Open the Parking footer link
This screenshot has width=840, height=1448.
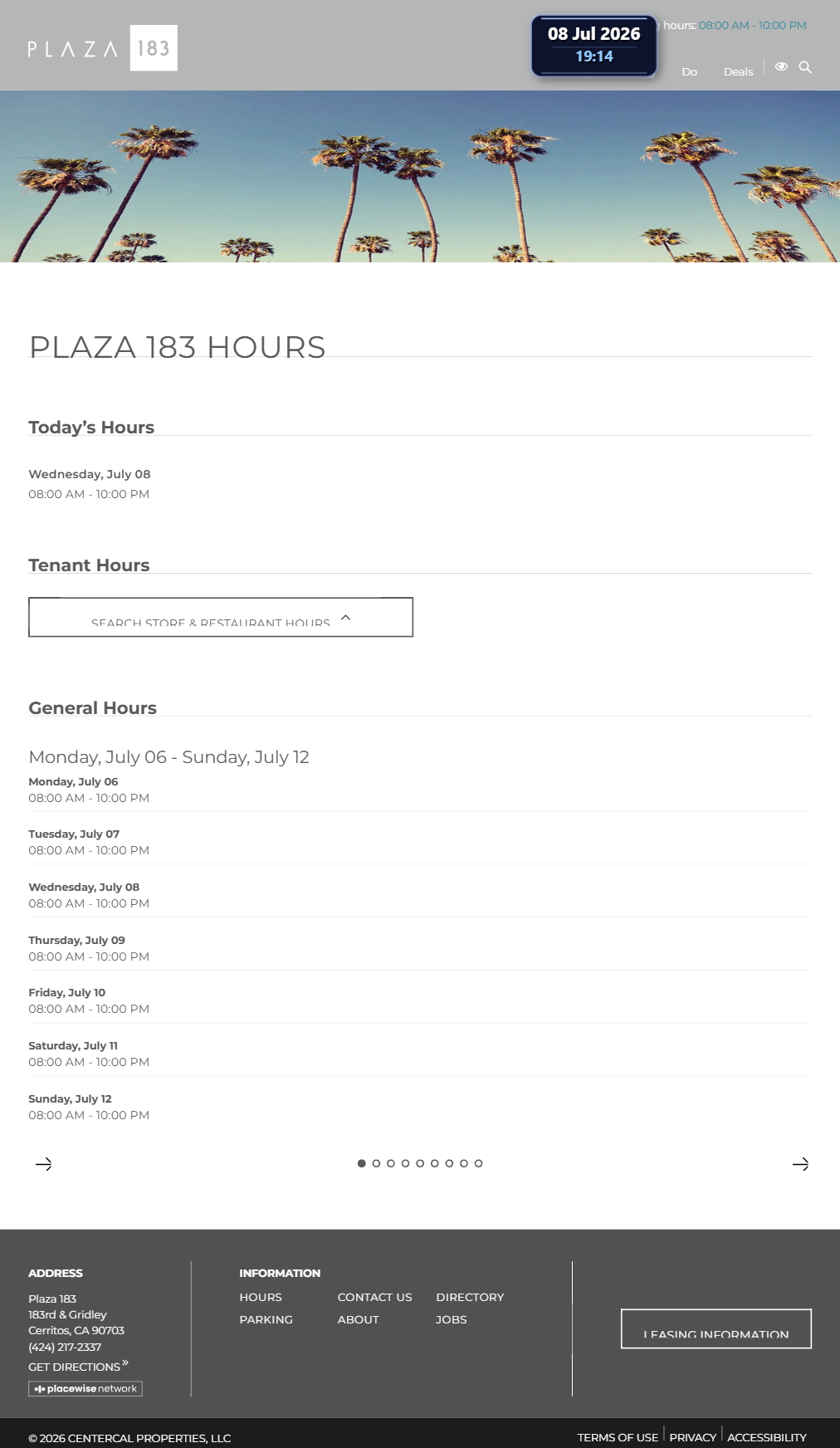(x=266, y=1319)
